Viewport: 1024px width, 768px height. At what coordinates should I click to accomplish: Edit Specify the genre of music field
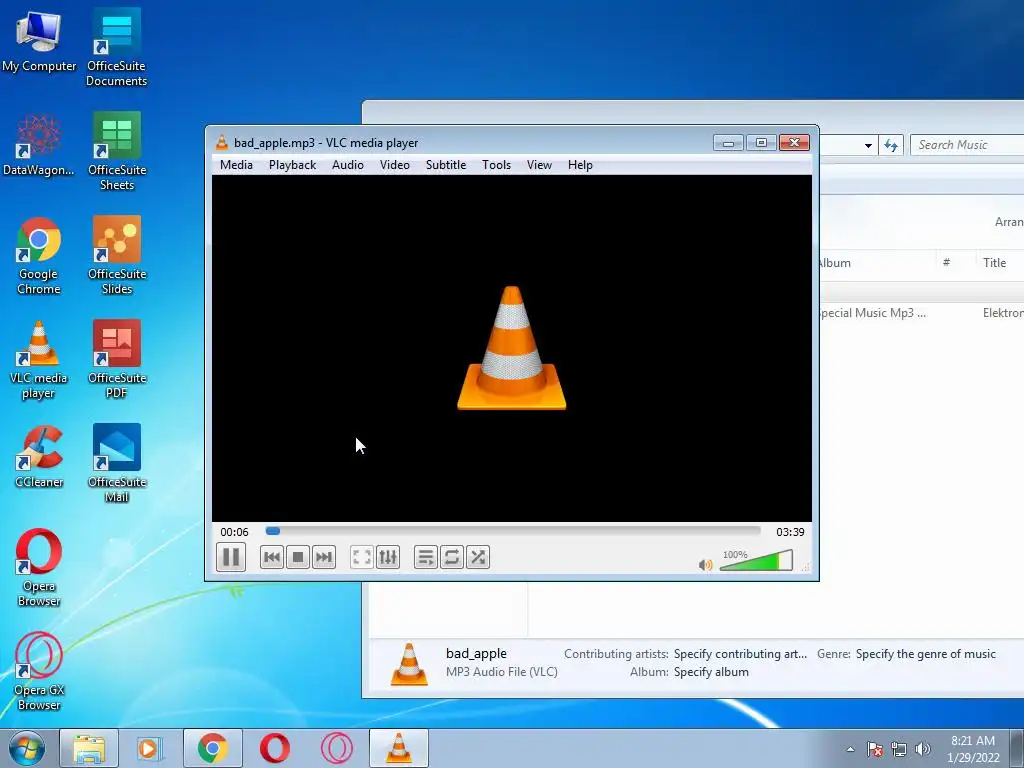925,654
